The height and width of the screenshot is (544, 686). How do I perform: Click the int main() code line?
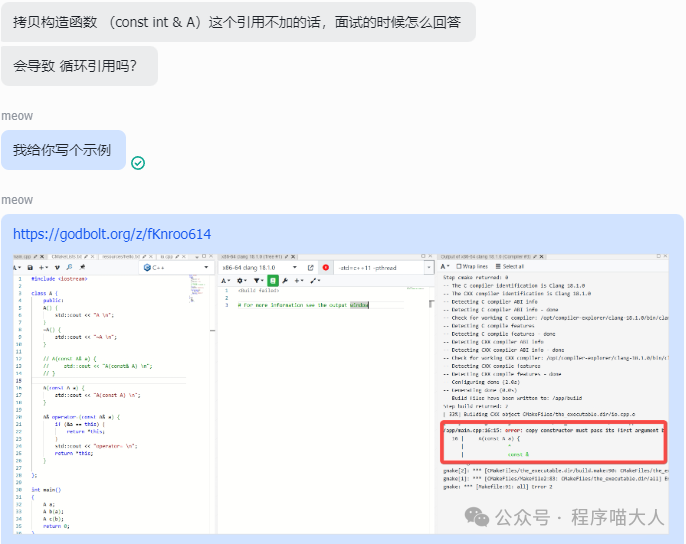(x=46, y=490)
